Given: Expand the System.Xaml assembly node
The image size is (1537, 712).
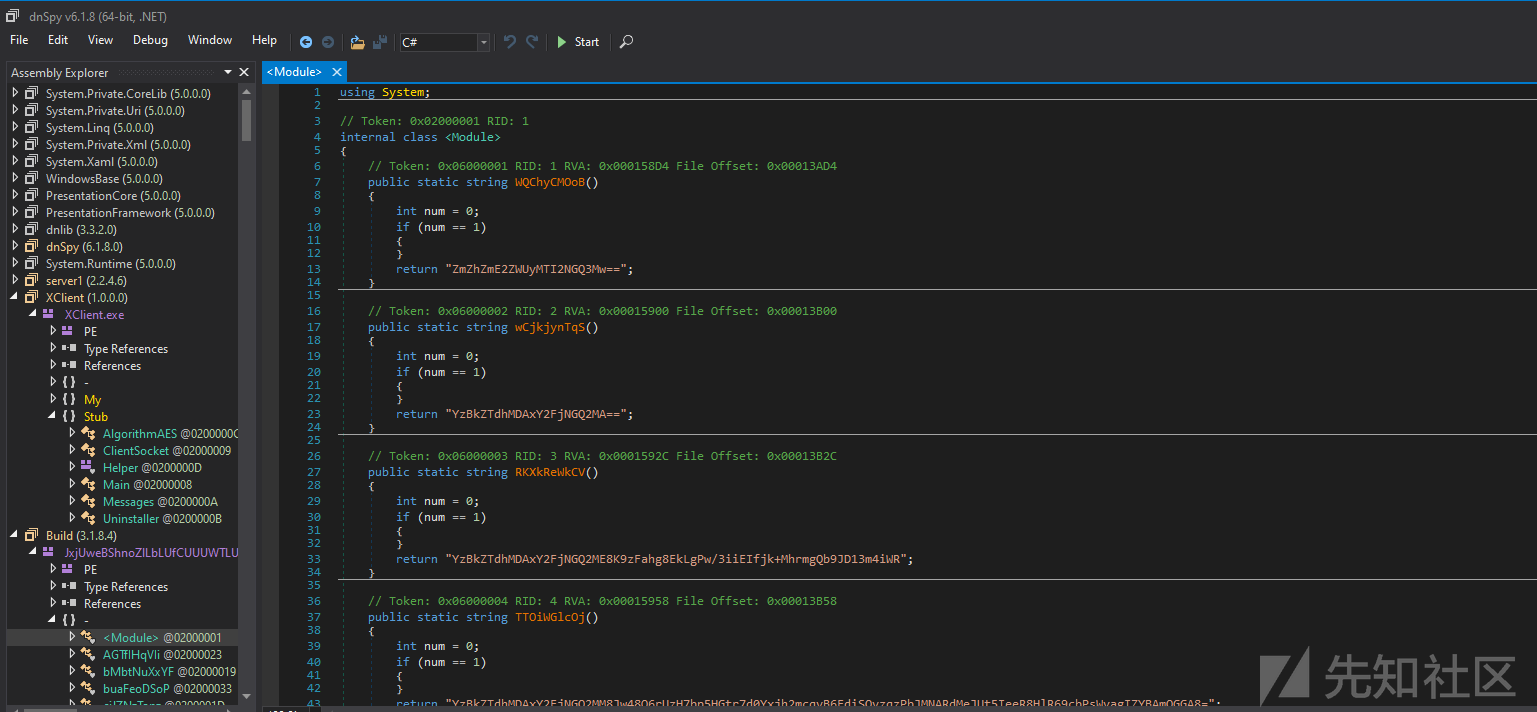Looking at the screenshot, I should [x=15, y=162].
